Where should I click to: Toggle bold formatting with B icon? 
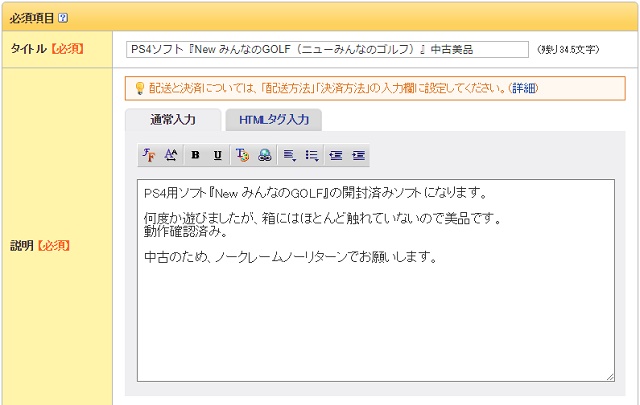pyautogui.click(x=196, y=155)
